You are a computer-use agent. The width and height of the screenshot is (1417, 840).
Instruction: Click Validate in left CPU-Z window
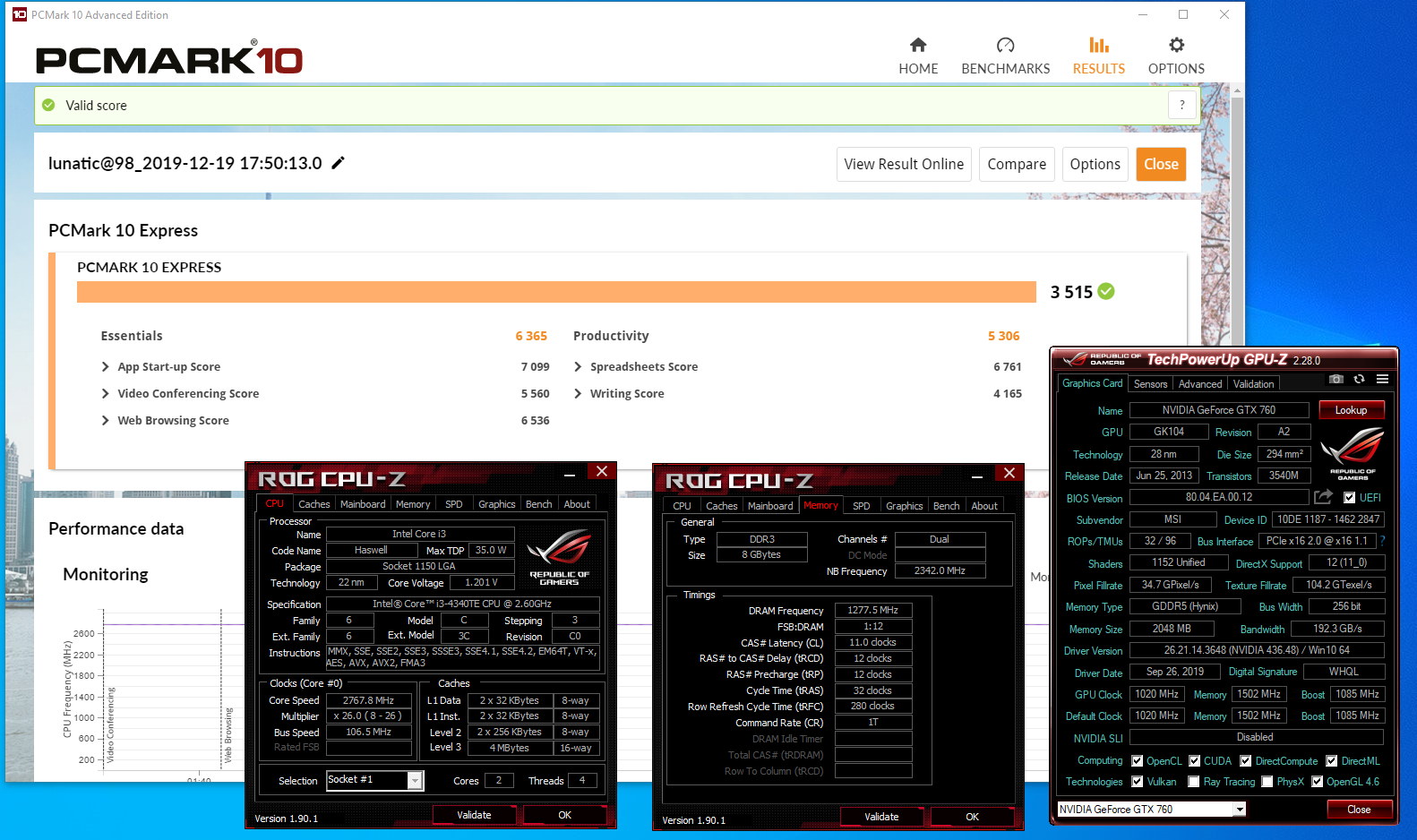[474, 815]
